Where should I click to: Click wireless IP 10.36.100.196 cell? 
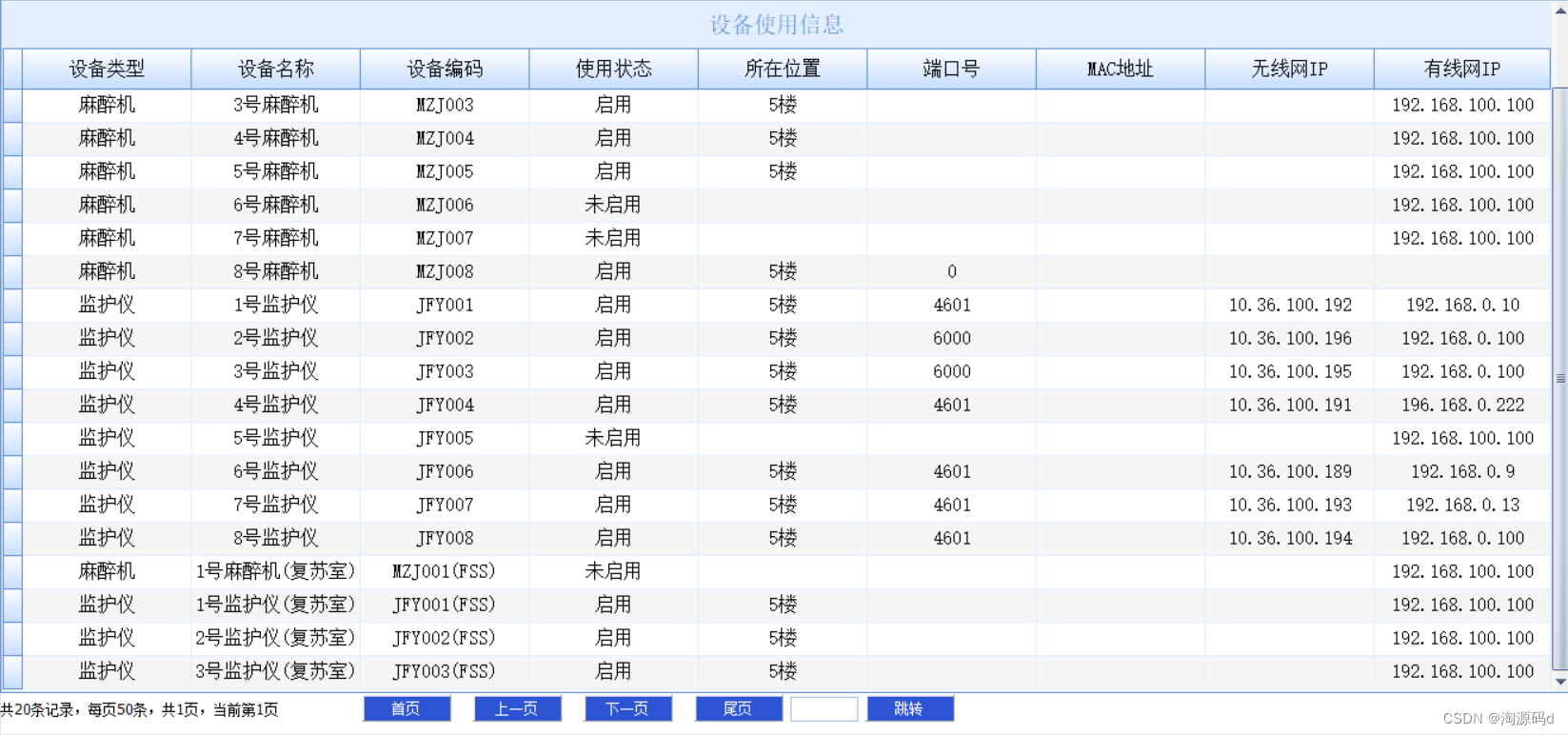[x=1290, y=338]
